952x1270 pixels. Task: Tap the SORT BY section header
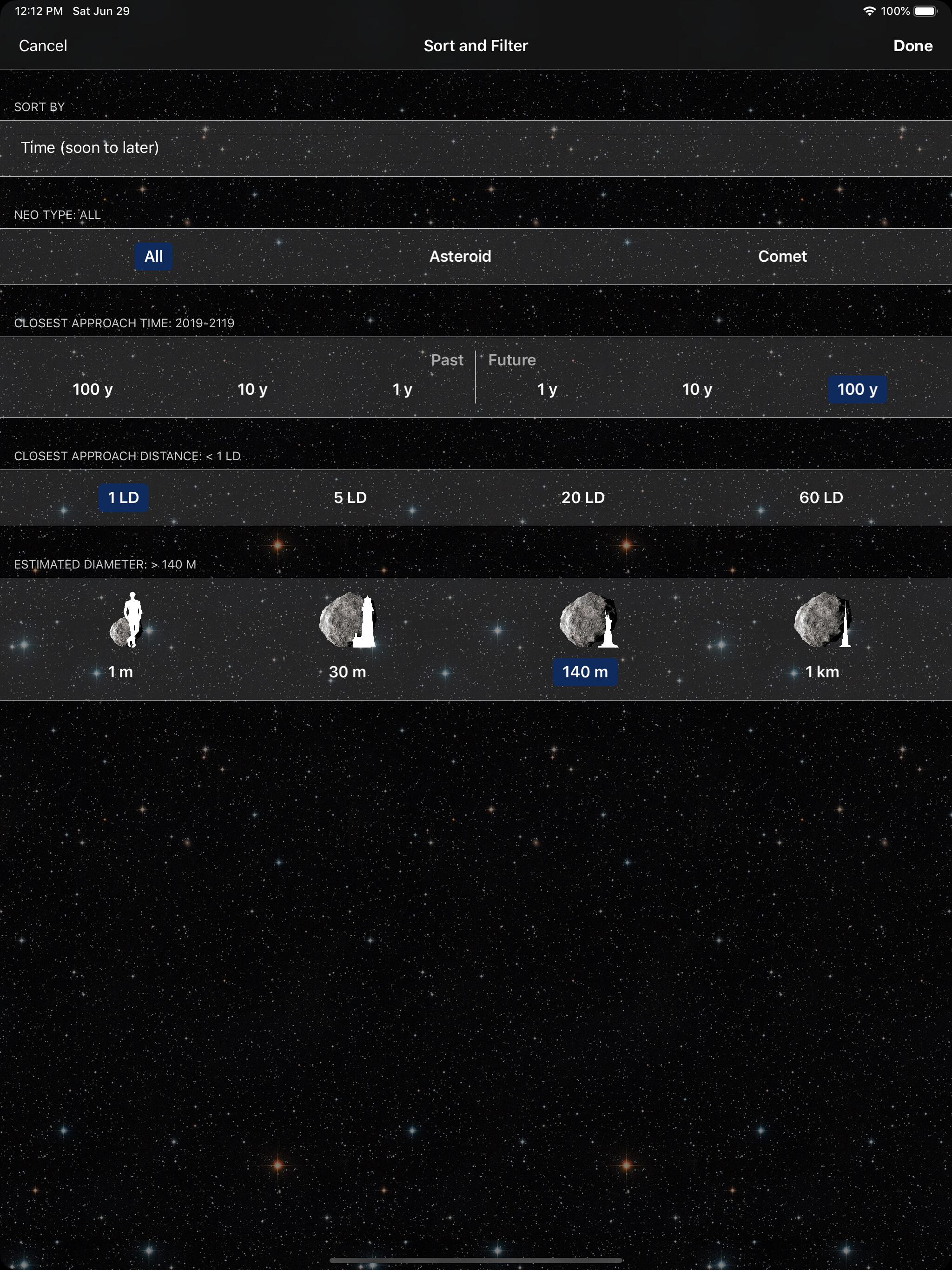(x=39, y=107)
